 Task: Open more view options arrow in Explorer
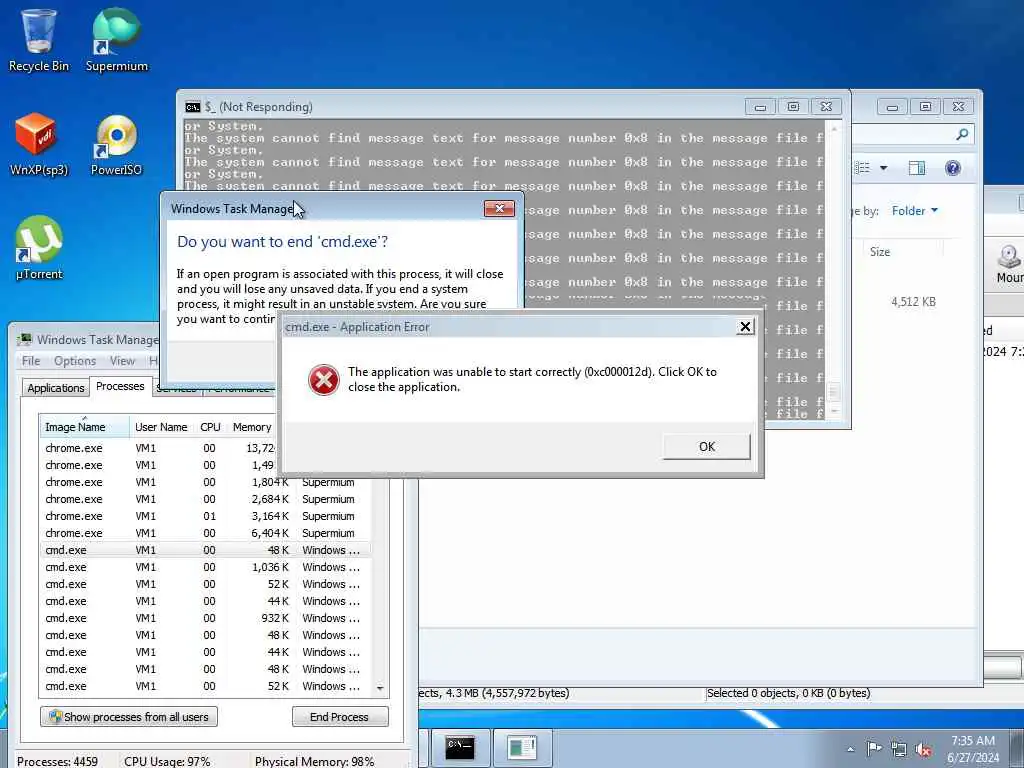point(884,168)
